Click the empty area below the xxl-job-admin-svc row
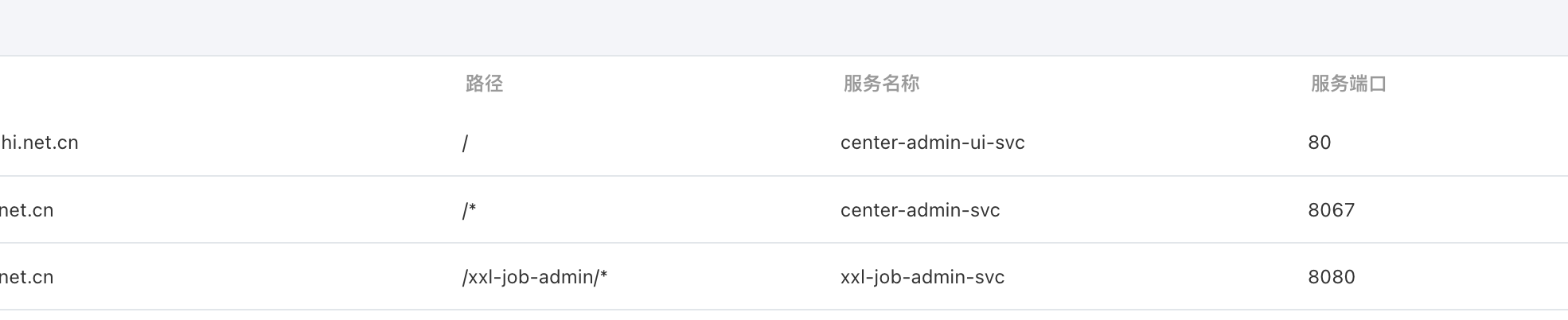The width and height of the screenshot is (1568, 320). coord(784,315)
